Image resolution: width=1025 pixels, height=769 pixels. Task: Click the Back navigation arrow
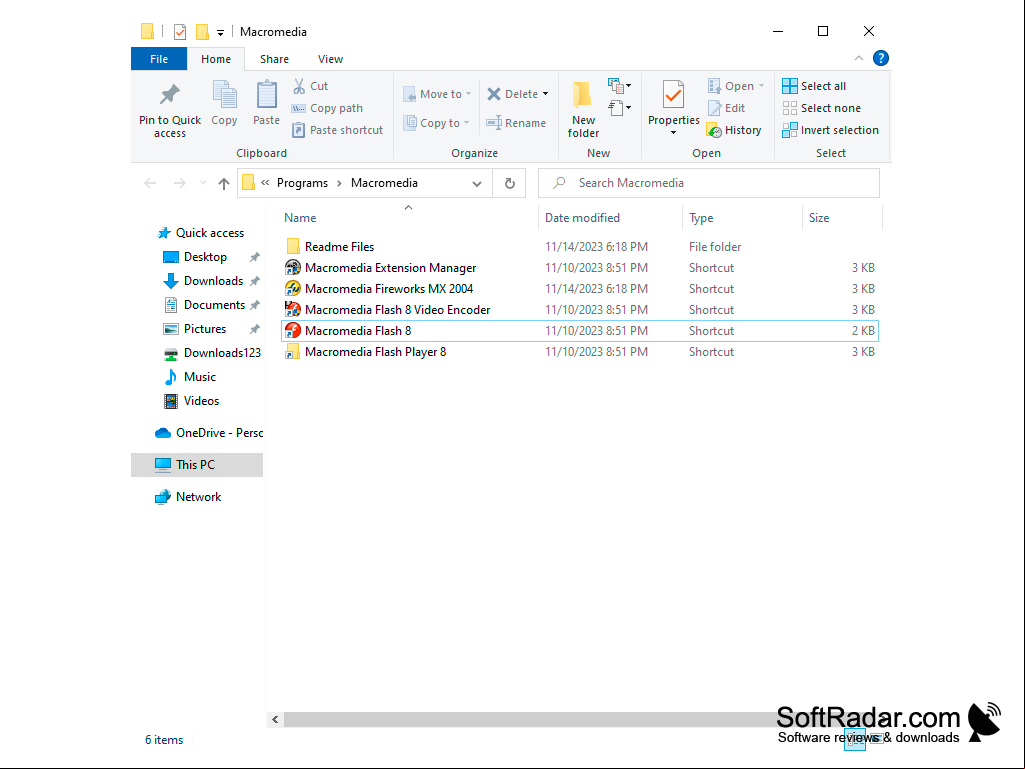click(150, 183)
